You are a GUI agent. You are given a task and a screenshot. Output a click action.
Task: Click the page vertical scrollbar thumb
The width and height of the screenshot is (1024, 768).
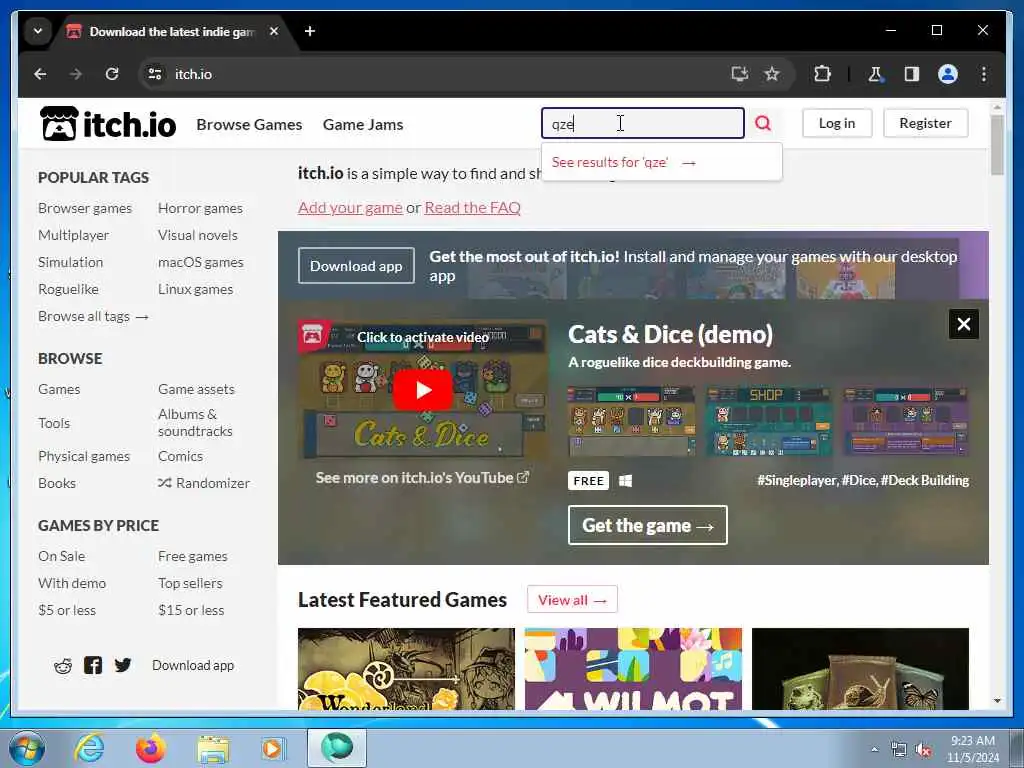click(997, 145)
